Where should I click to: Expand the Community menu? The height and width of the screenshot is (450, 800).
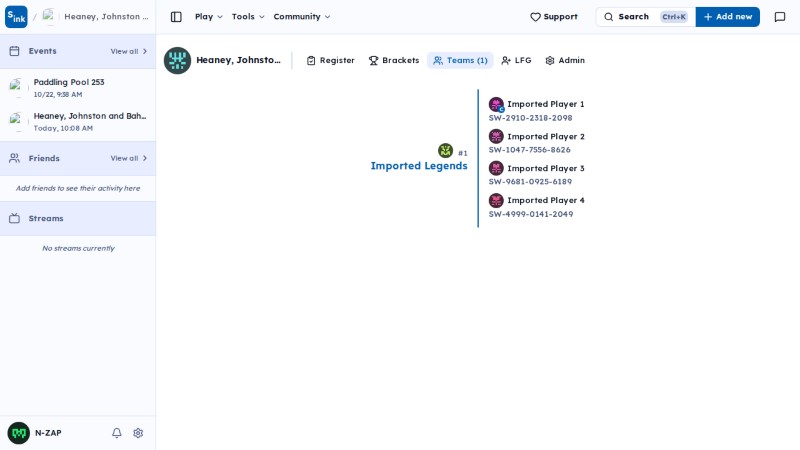coord(302,17)
